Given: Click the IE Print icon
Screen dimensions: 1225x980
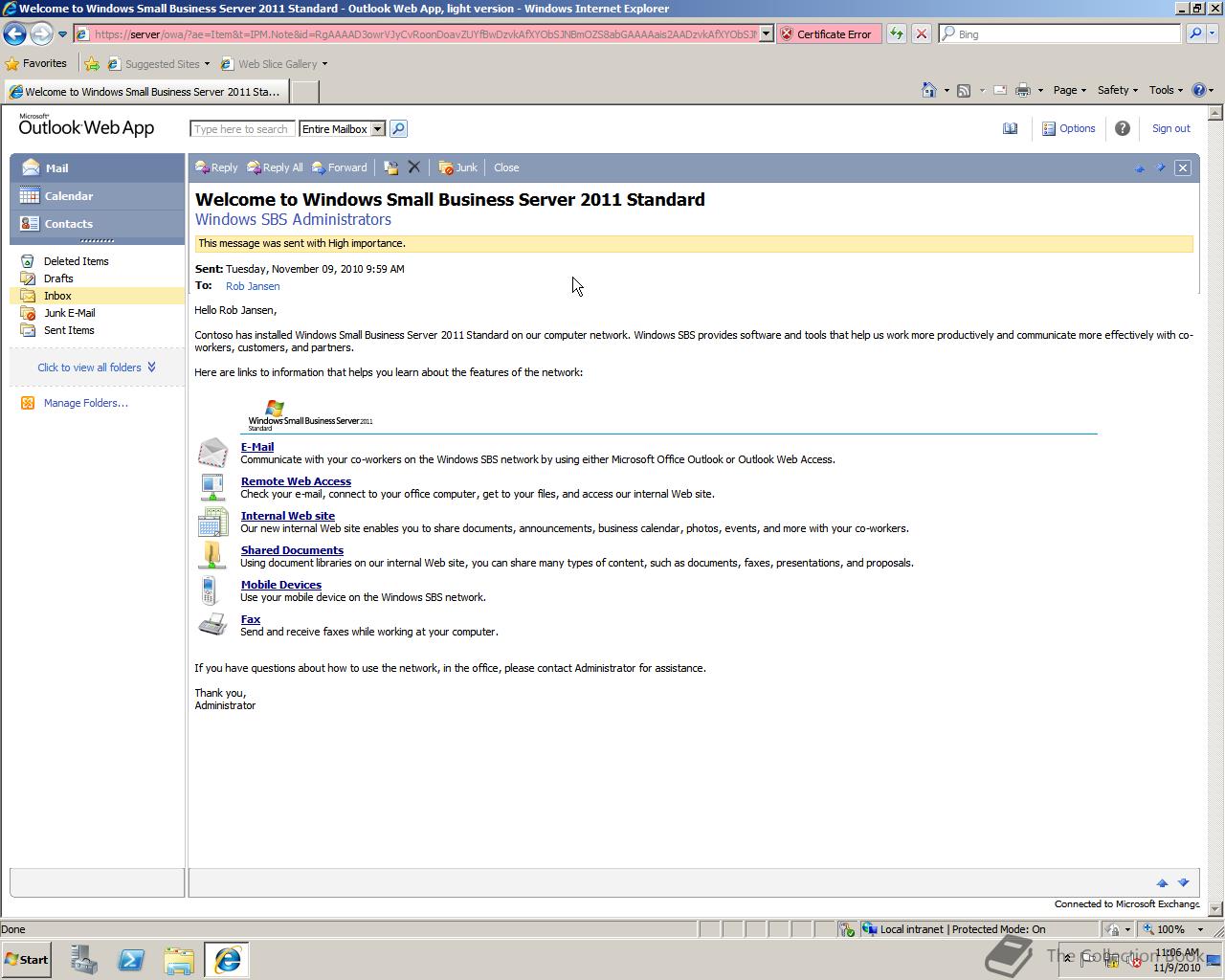Looking at the screenshot, I should click(1023, 90).
